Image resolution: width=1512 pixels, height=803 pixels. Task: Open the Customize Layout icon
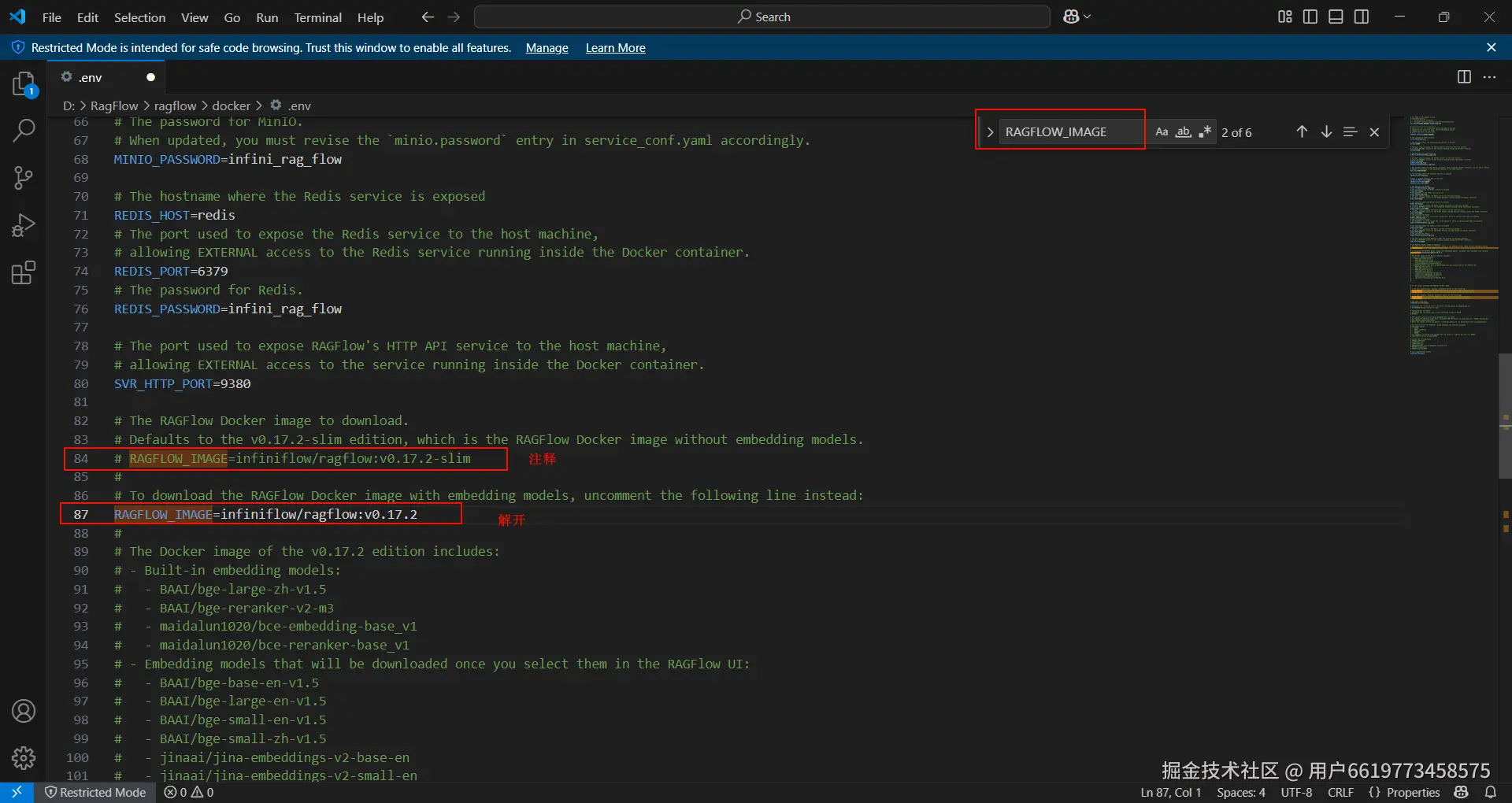[1285, 17]
